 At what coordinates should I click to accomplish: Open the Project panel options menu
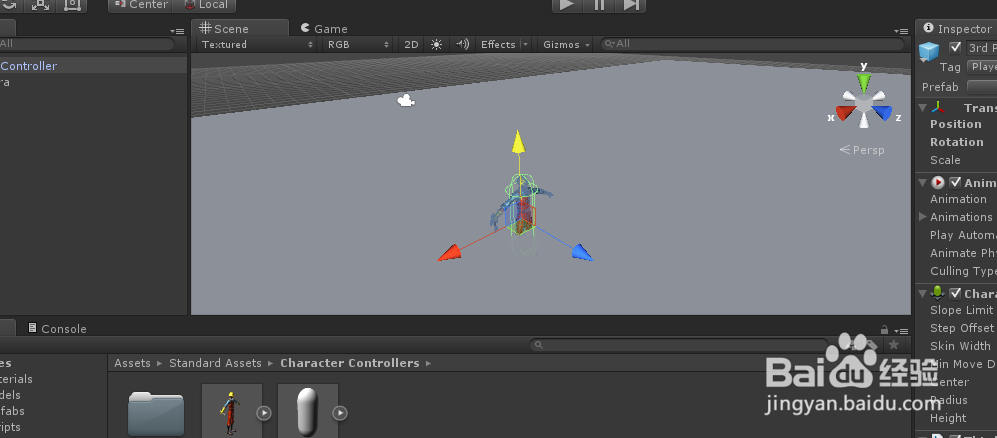point(901,331)
